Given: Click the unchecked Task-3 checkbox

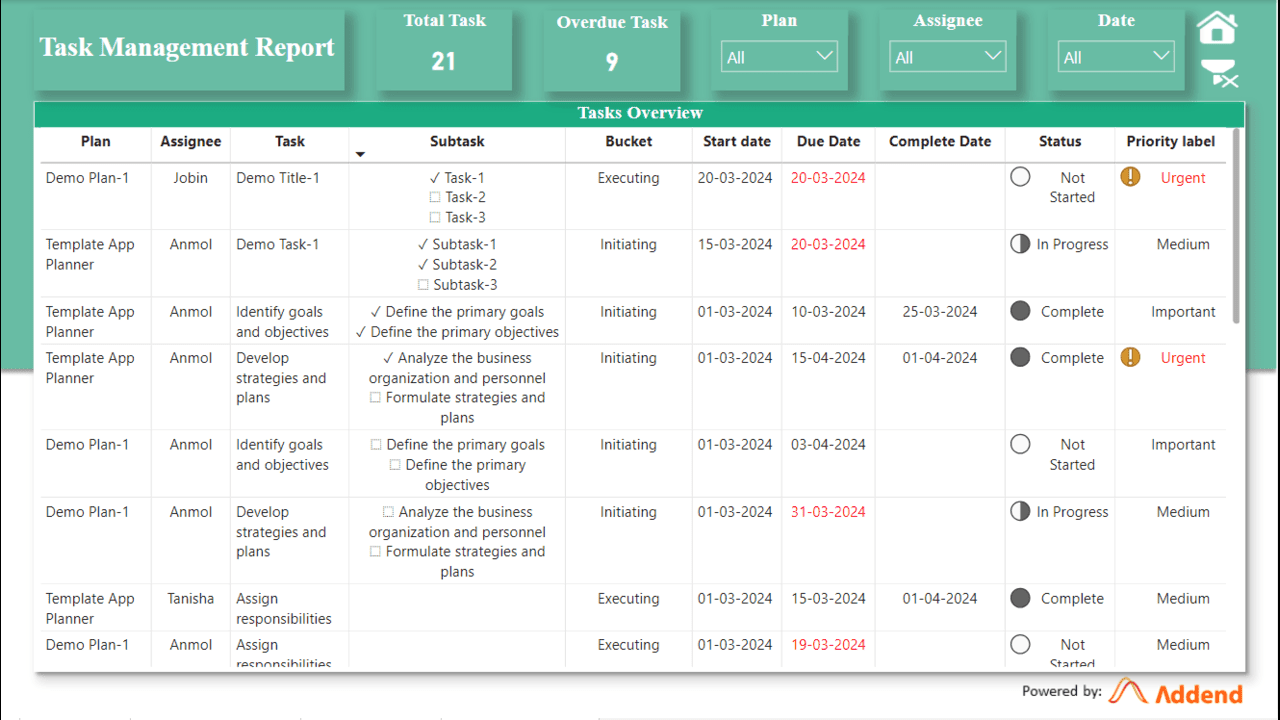Looking at the screenshot, I should 435,217.
